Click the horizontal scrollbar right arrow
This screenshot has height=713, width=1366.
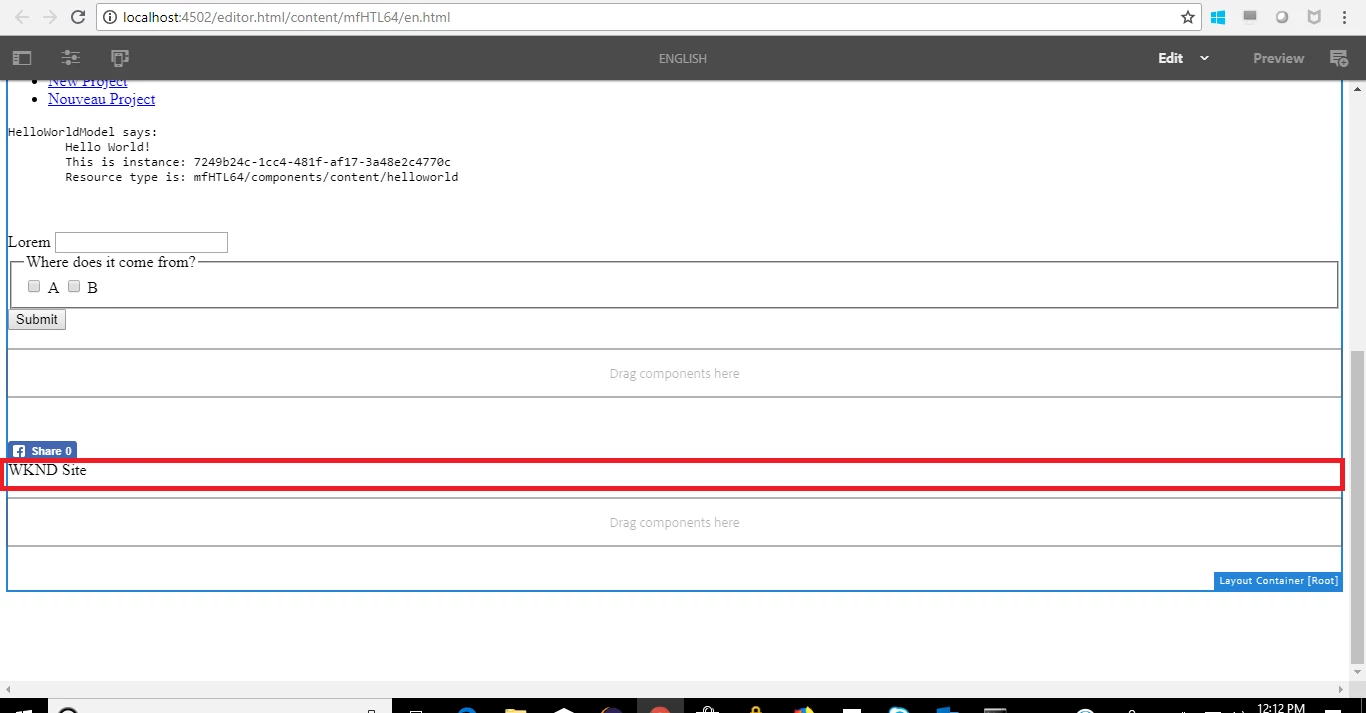(1342, 689)
